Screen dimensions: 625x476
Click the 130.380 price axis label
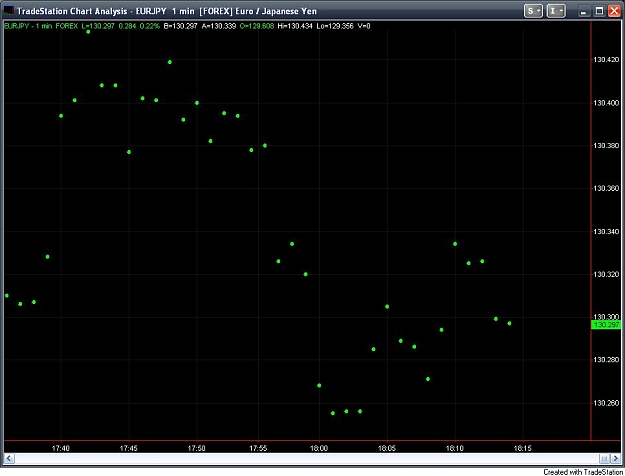click(606, 146)
